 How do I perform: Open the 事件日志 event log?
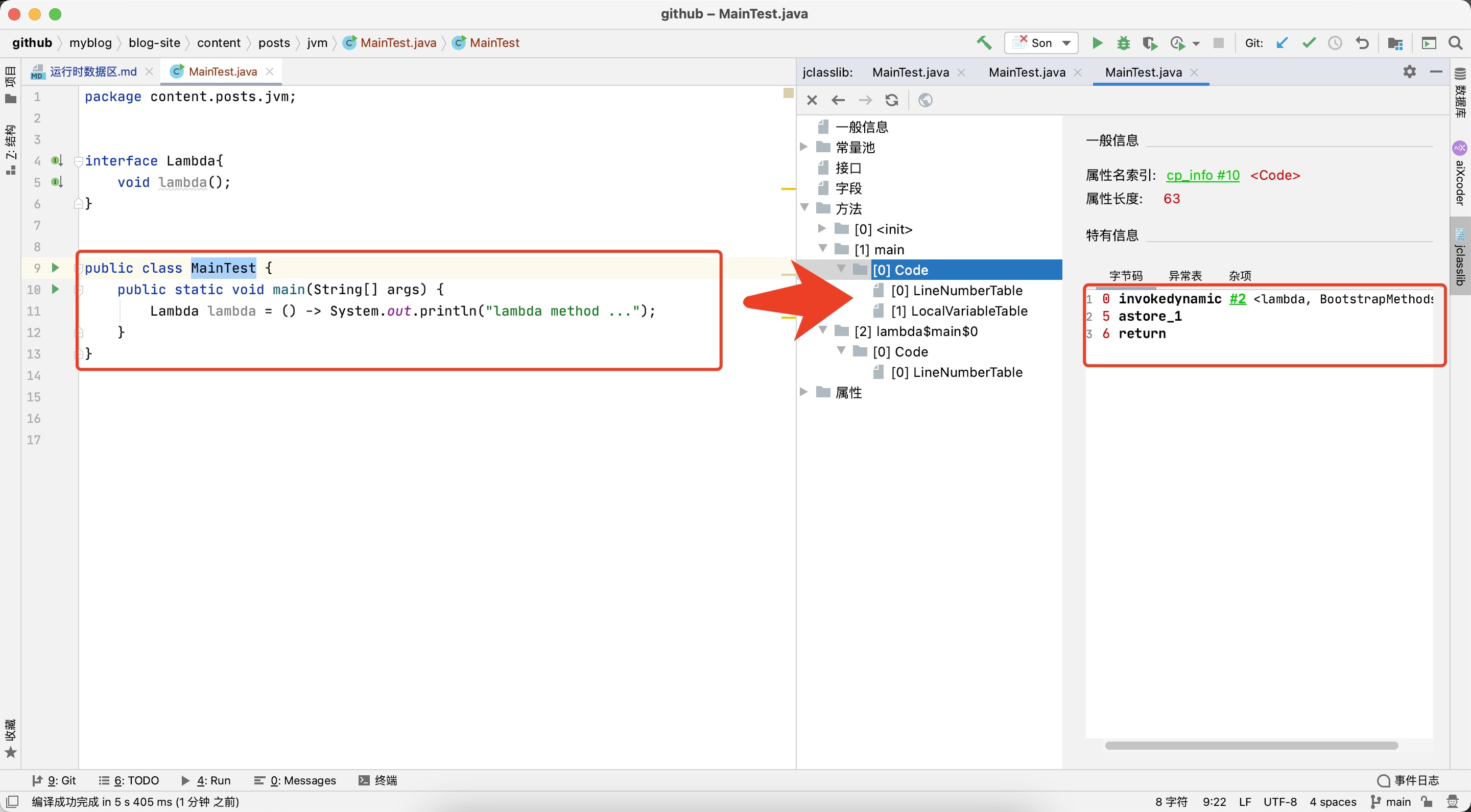(1408, 781)
